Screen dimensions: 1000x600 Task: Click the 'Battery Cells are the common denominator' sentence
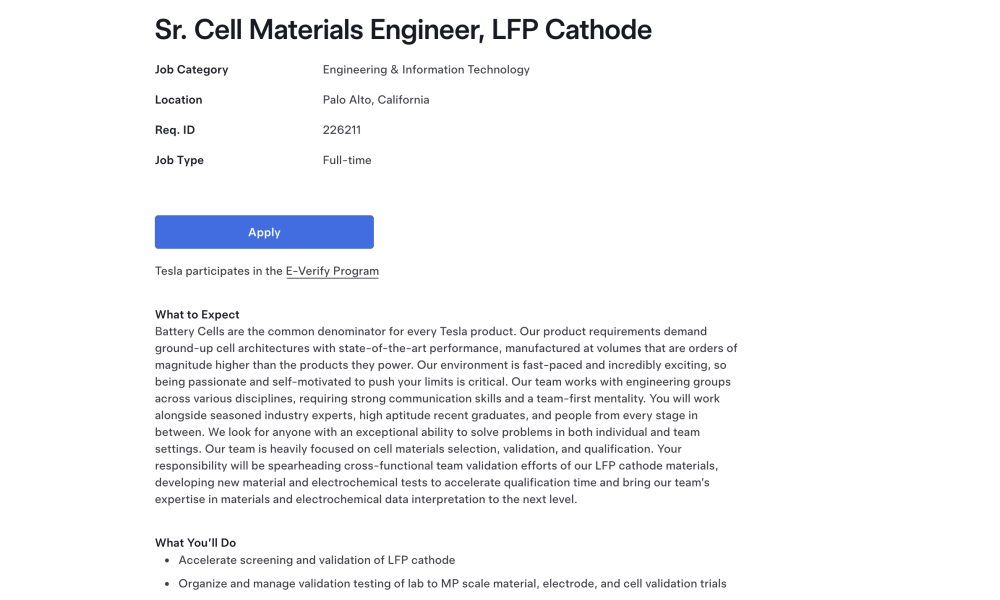pyautogui.click(x=335, y=332)
